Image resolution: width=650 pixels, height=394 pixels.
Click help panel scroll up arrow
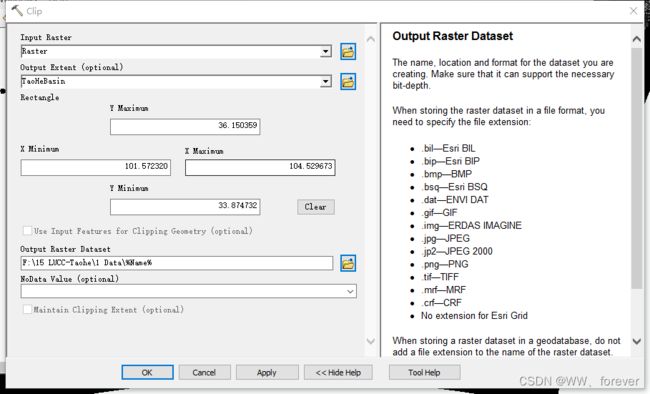coord(637,39)
